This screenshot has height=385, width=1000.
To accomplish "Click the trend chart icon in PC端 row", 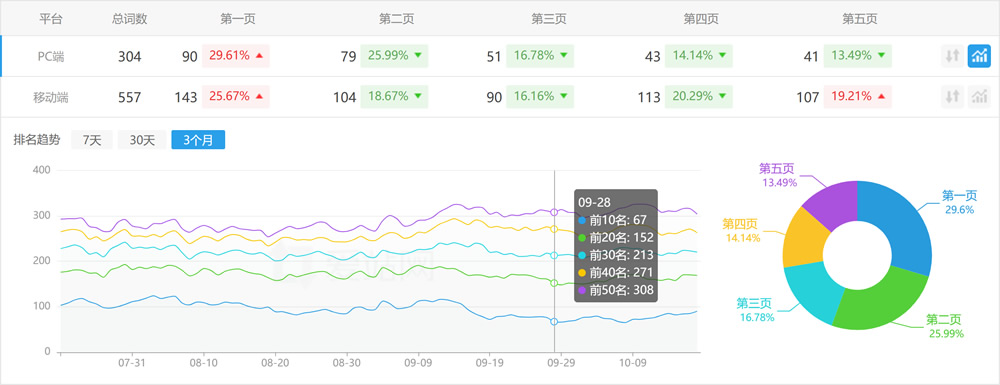I will [x=979, y=56].
